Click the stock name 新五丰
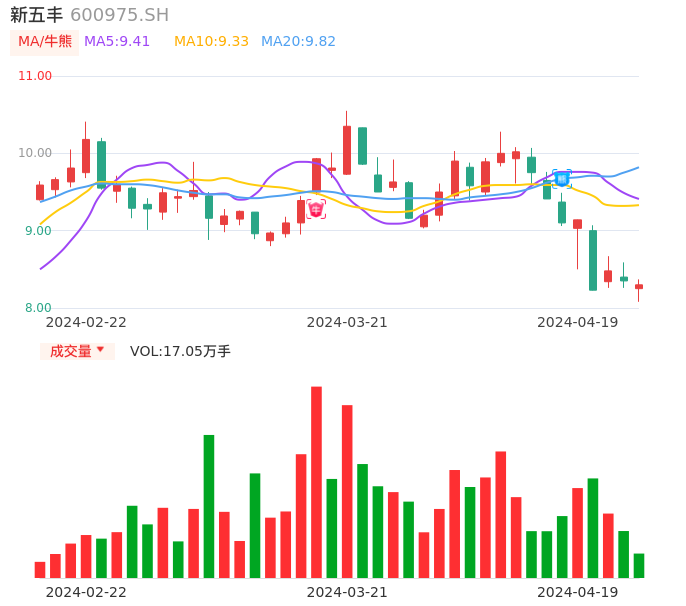 pyautogui.click(x=36, y=15)
